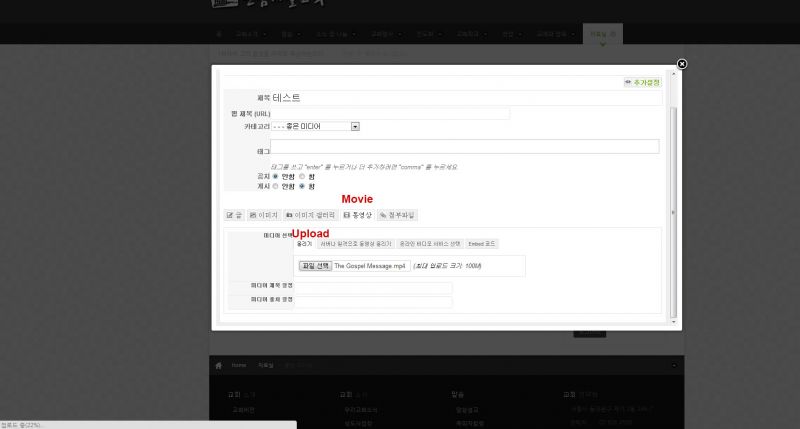Focus the 미디어 출처 media source field
The width and height of the screenshot is (800, 429).
373,301
